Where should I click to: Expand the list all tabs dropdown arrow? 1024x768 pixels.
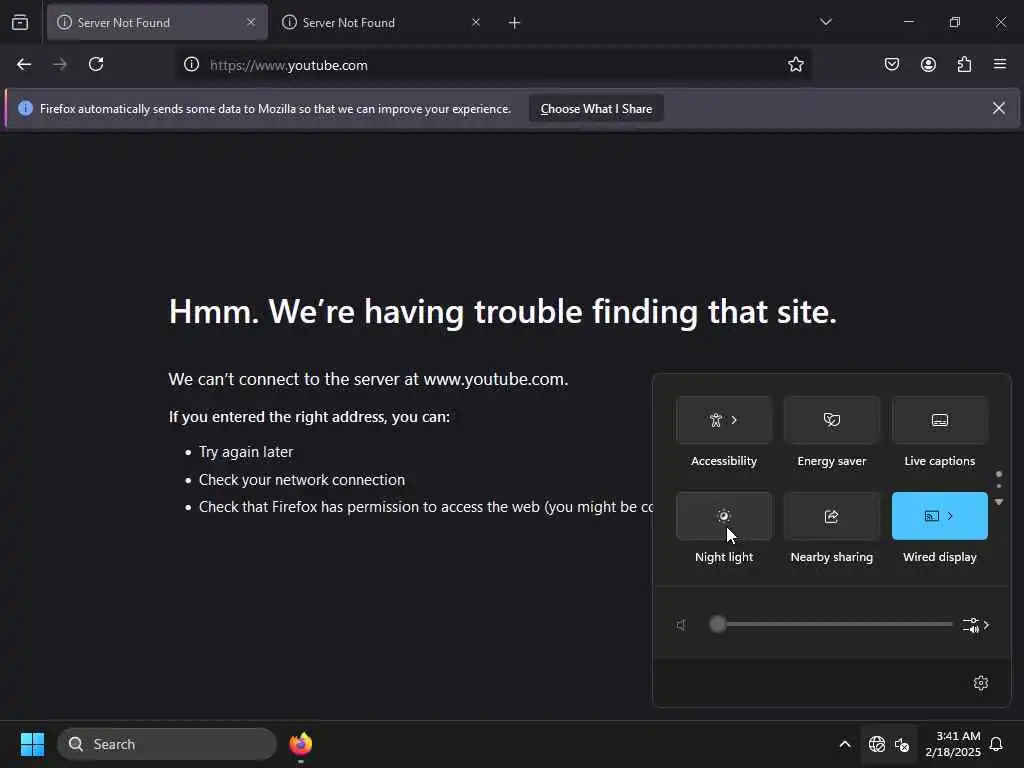[x=826, y=22]
